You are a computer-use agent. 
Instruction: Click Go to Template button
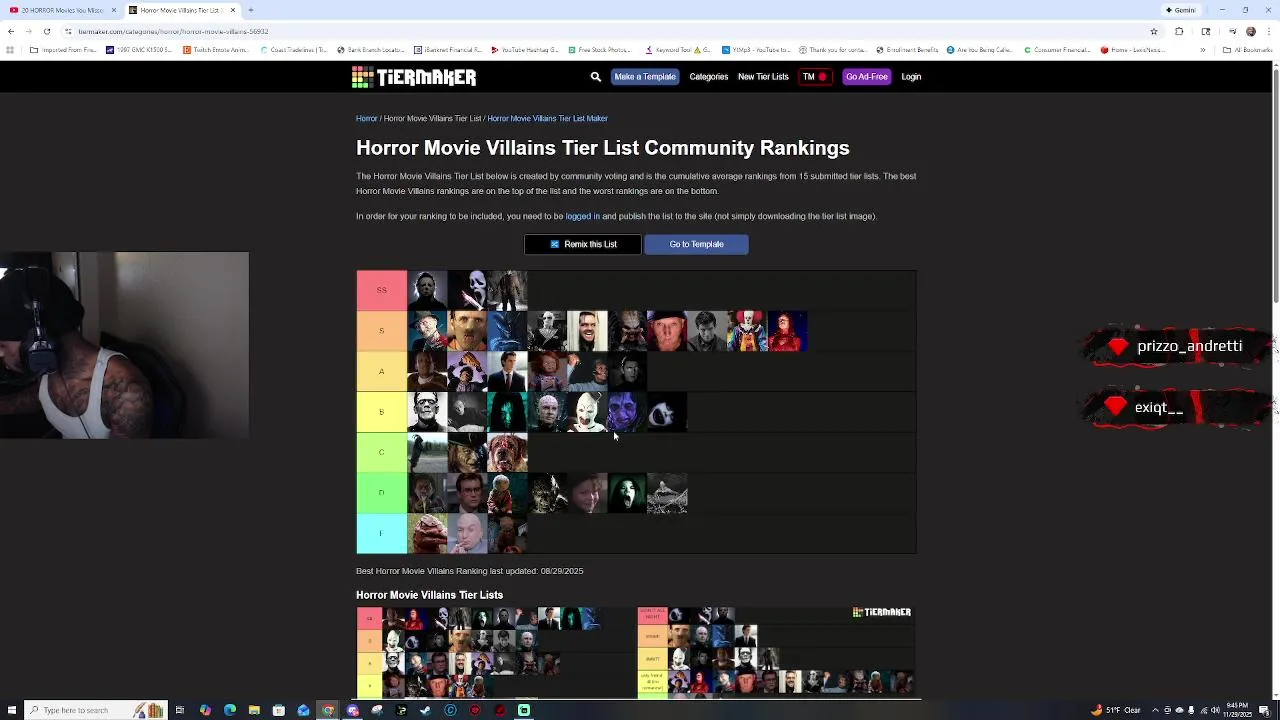point(696,244)
